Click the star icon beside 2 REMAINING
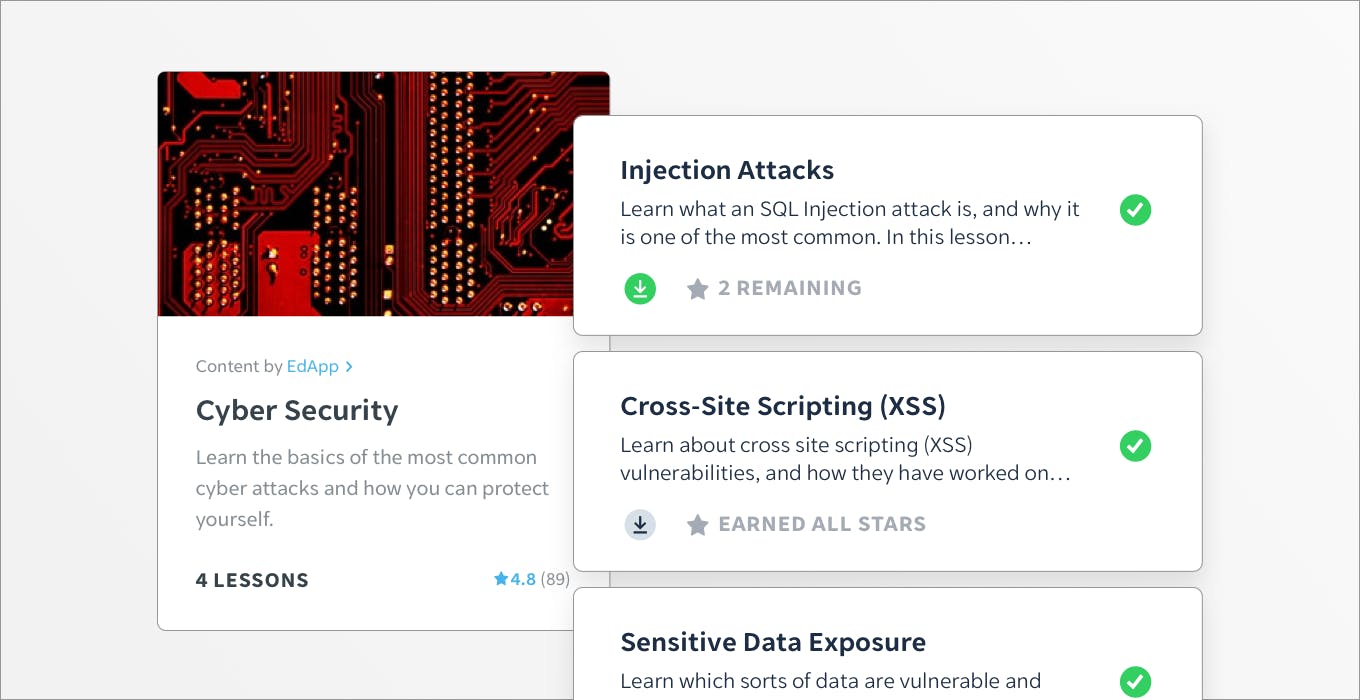 pyautogui.click(x=697, y=289)
